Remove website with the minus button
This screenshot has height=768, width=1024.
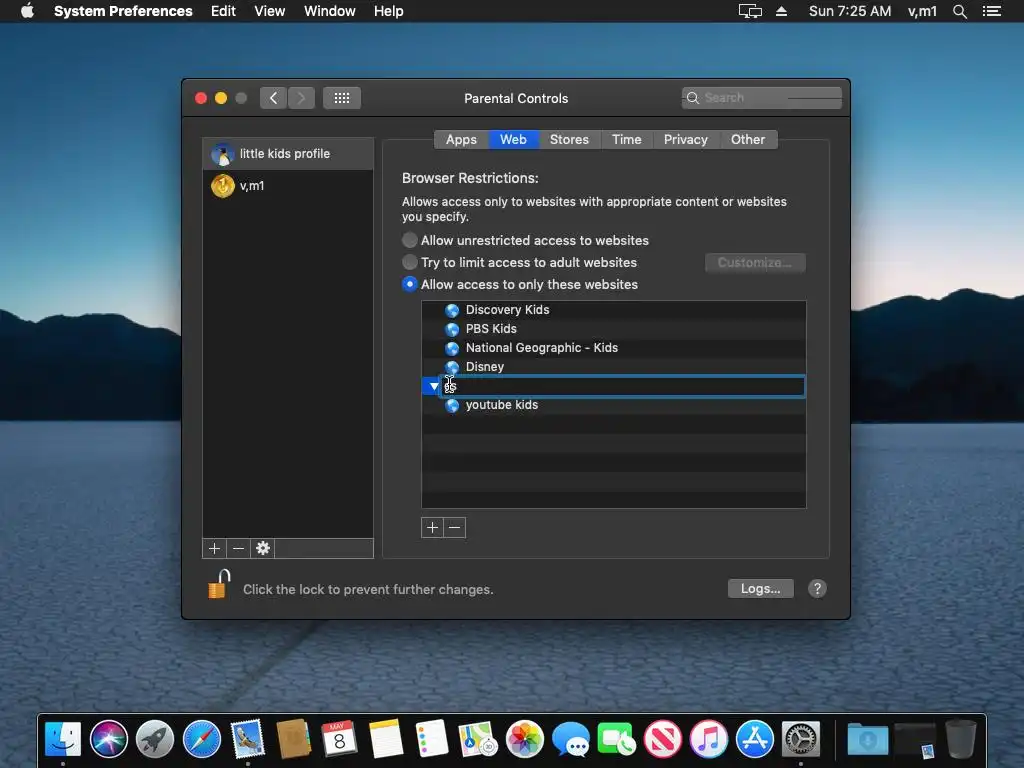pyautogui.click(x=455, y=528)
